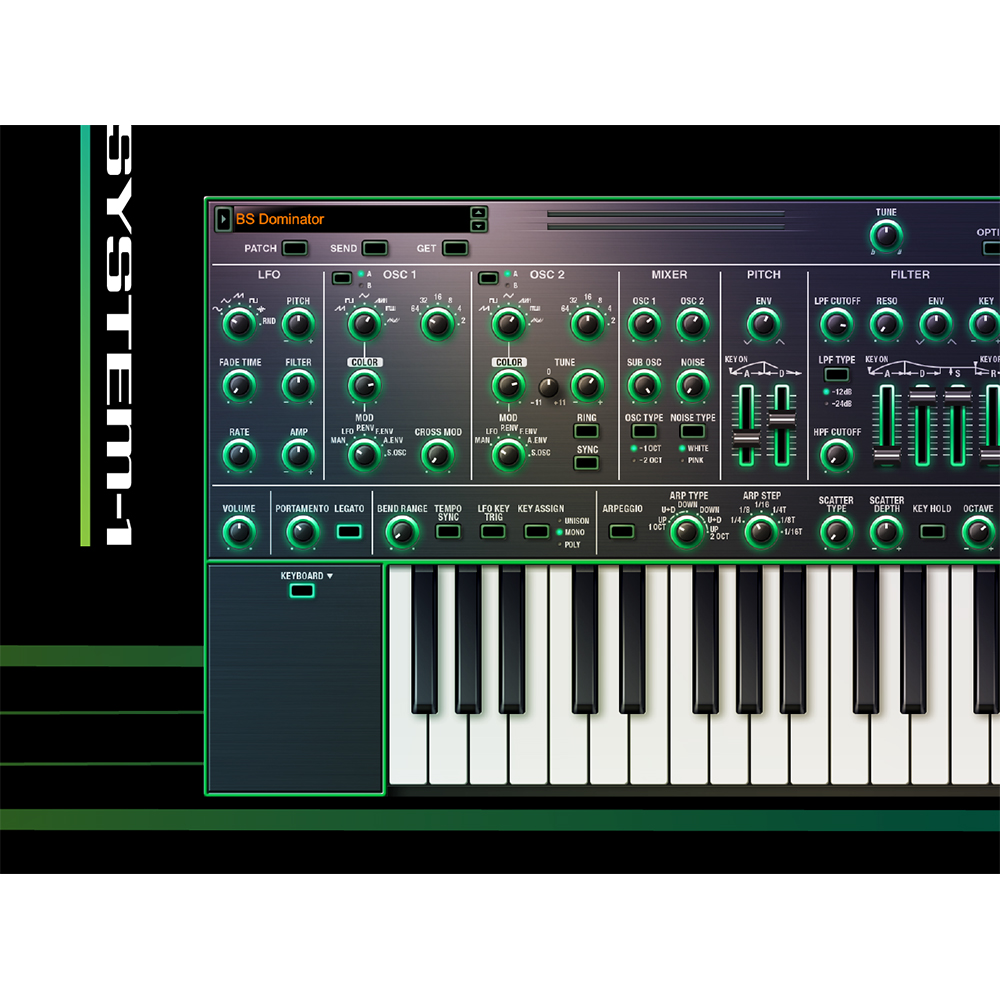Toggle the OSC 2 A/B switch button

[488, 279]
